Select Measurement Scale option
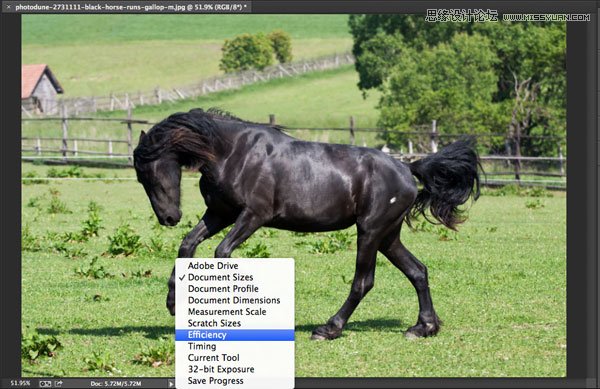 (235, 311)
